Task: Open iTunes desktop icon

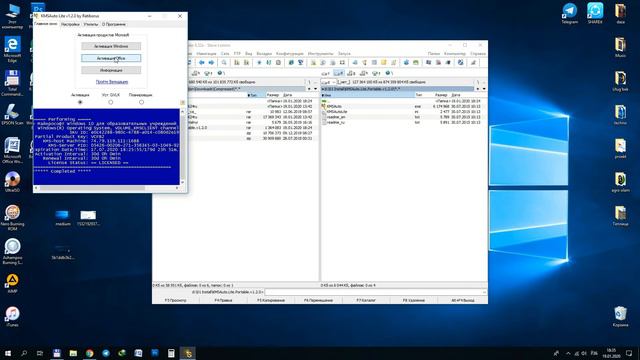Action: [x=12, y=317]
